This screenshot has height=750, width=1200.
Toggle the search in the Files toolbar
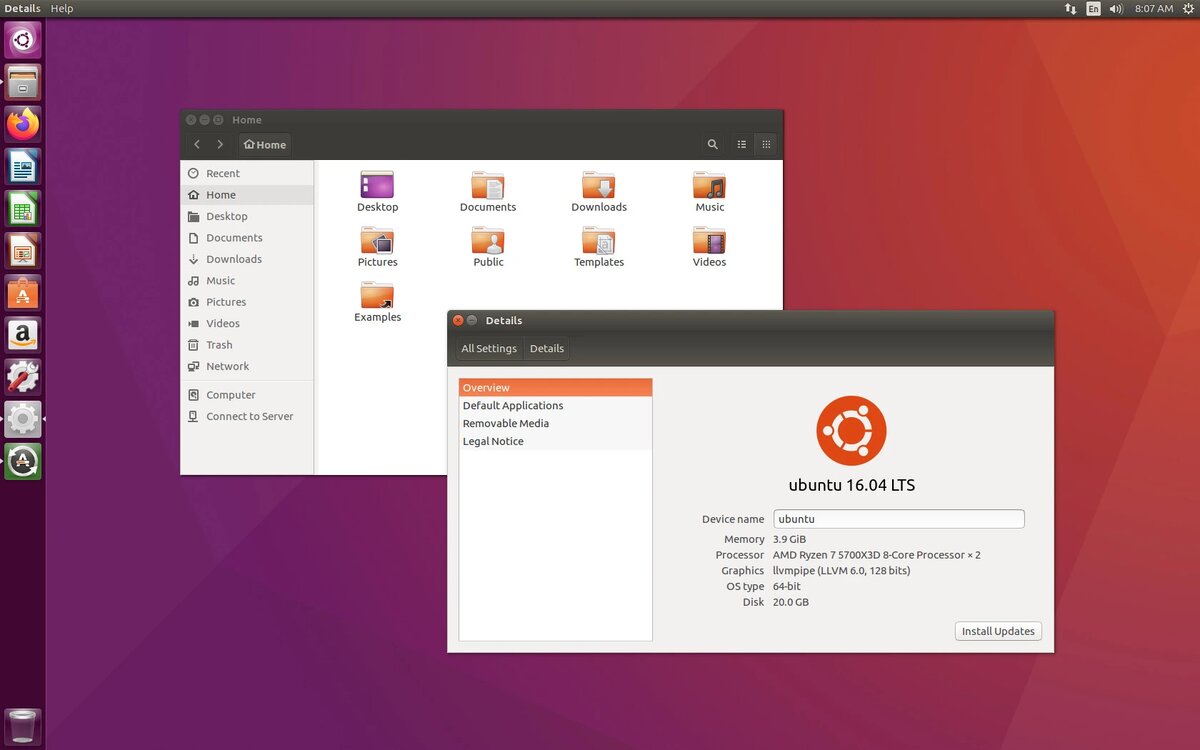pyautogui.click(x=713, y=144)
